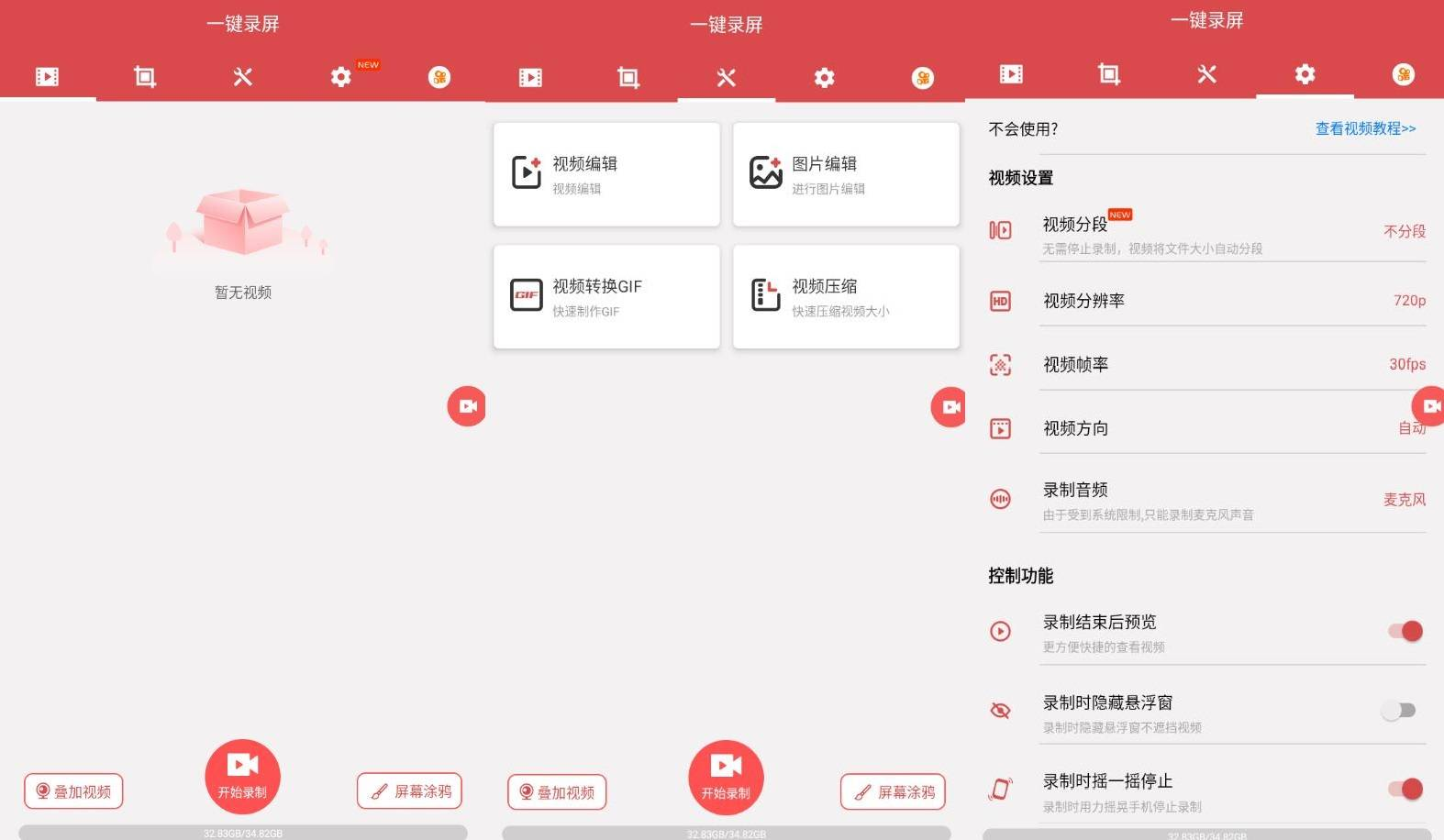
Task: Open the 图片编辑 image editor card
Action: pyautogui.click(x=845, y=174)
